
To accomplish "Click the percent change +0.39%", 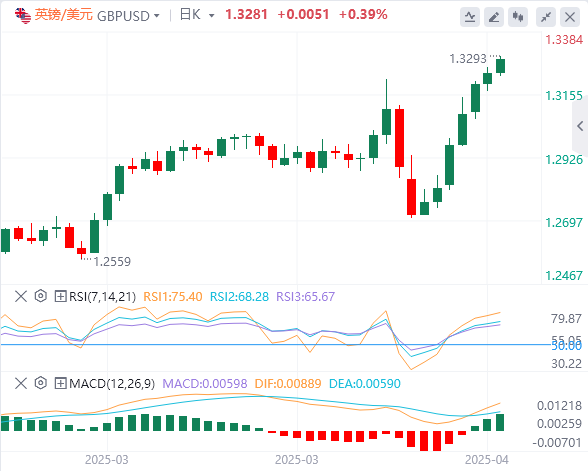I will tap(363, 15).
